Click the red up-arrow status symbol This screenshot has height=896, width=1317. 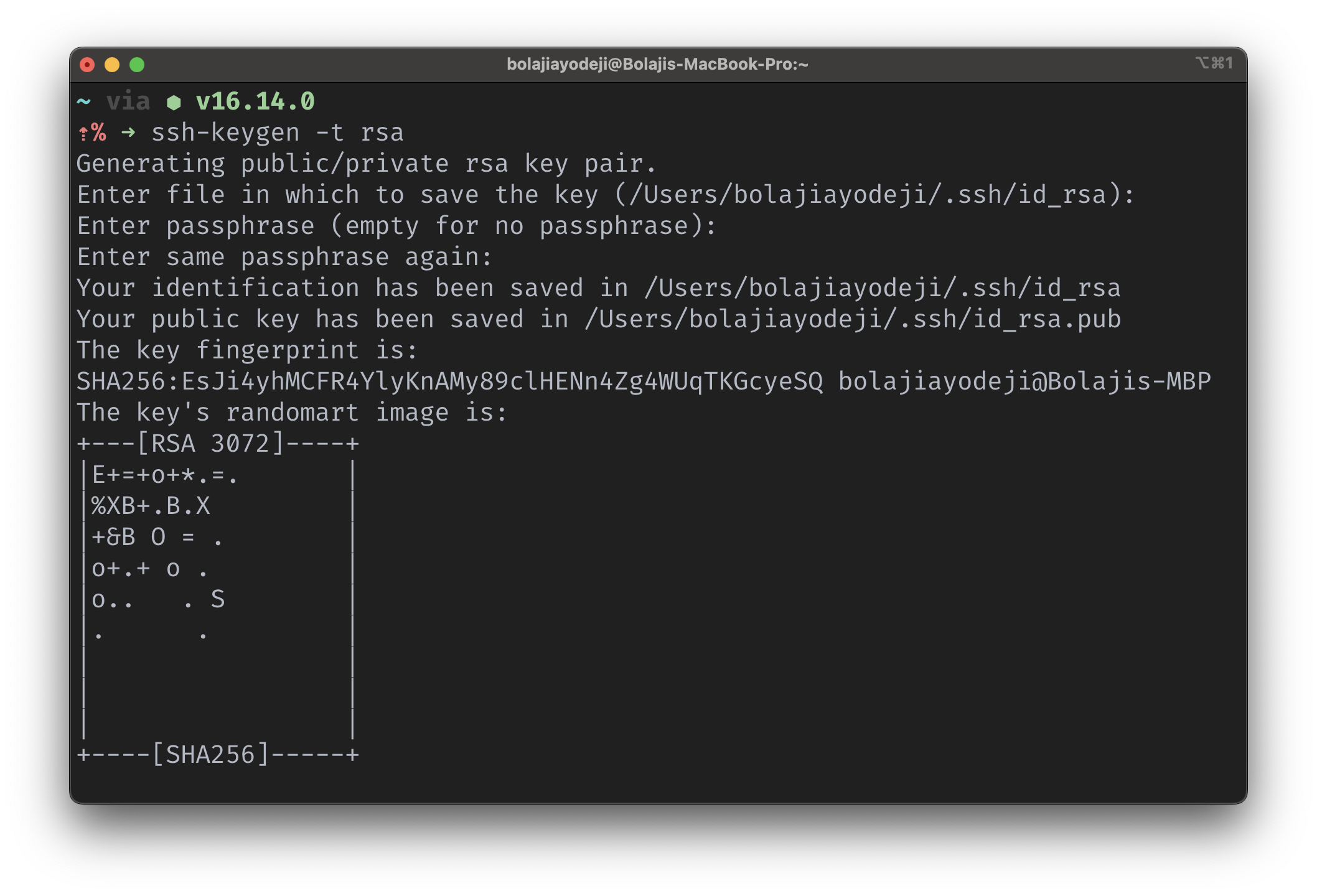83,133
